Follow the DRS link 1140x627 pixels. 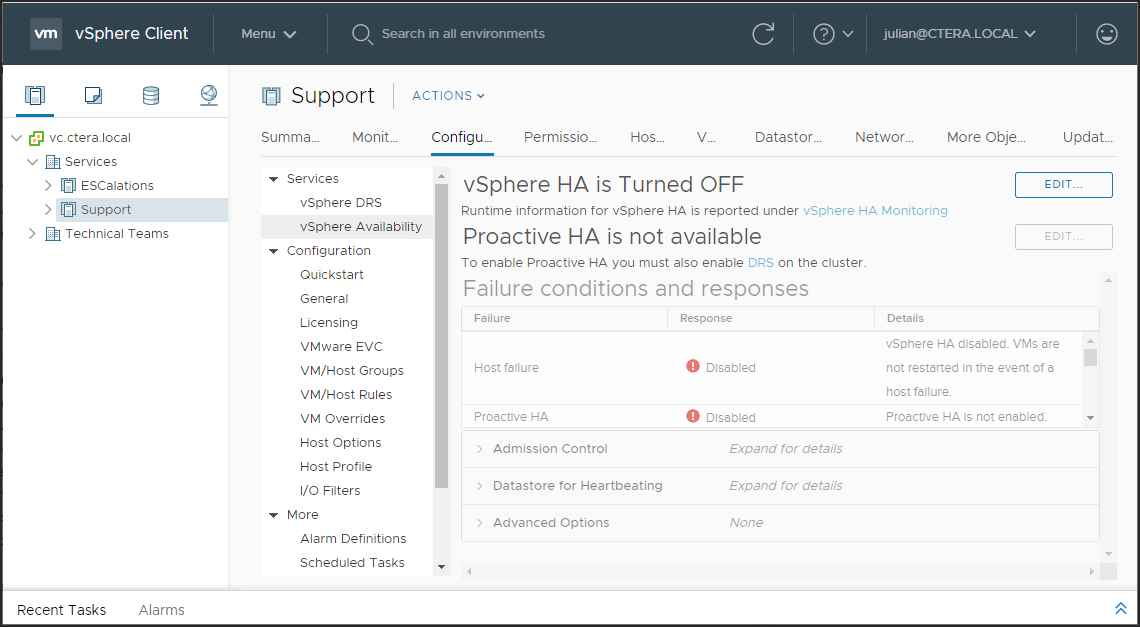click(760, 263)
